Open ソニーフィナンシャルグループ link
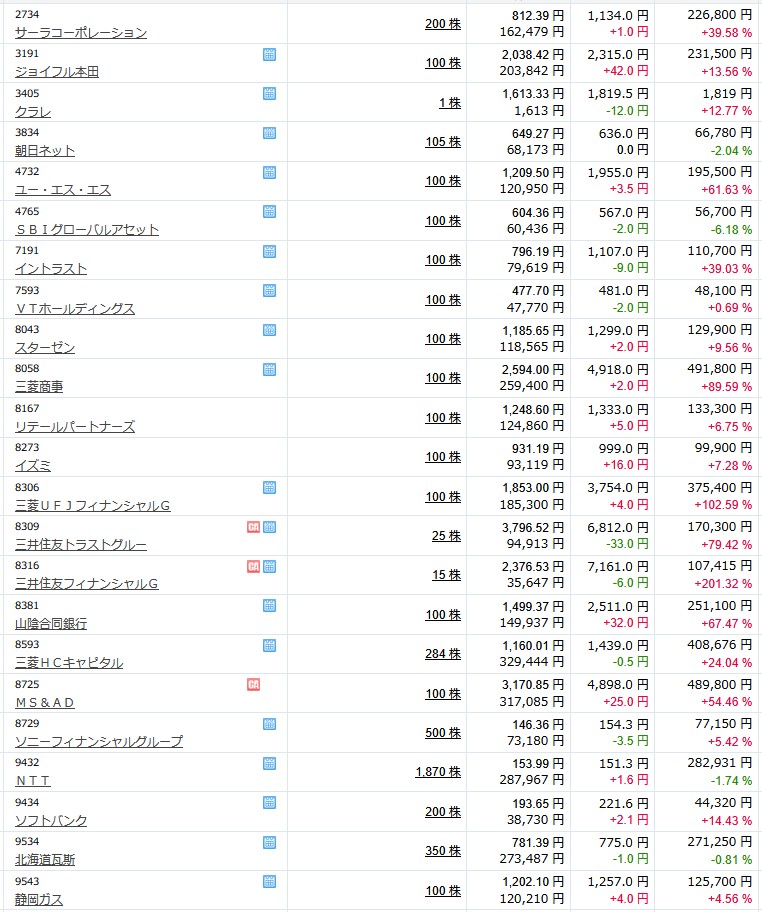The image size is (762, 912). pos(99,742)
